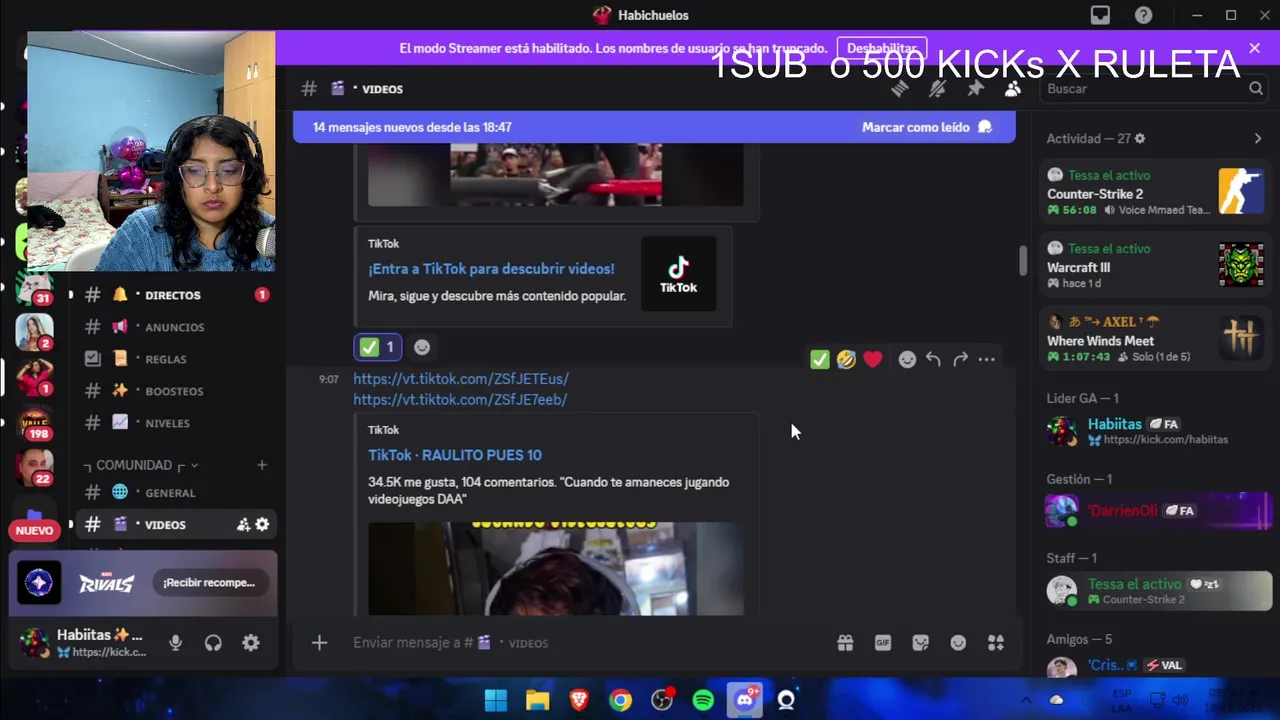
Task: Open the RAULITO PUES video preview thumbnail
Action: (556, 568)
